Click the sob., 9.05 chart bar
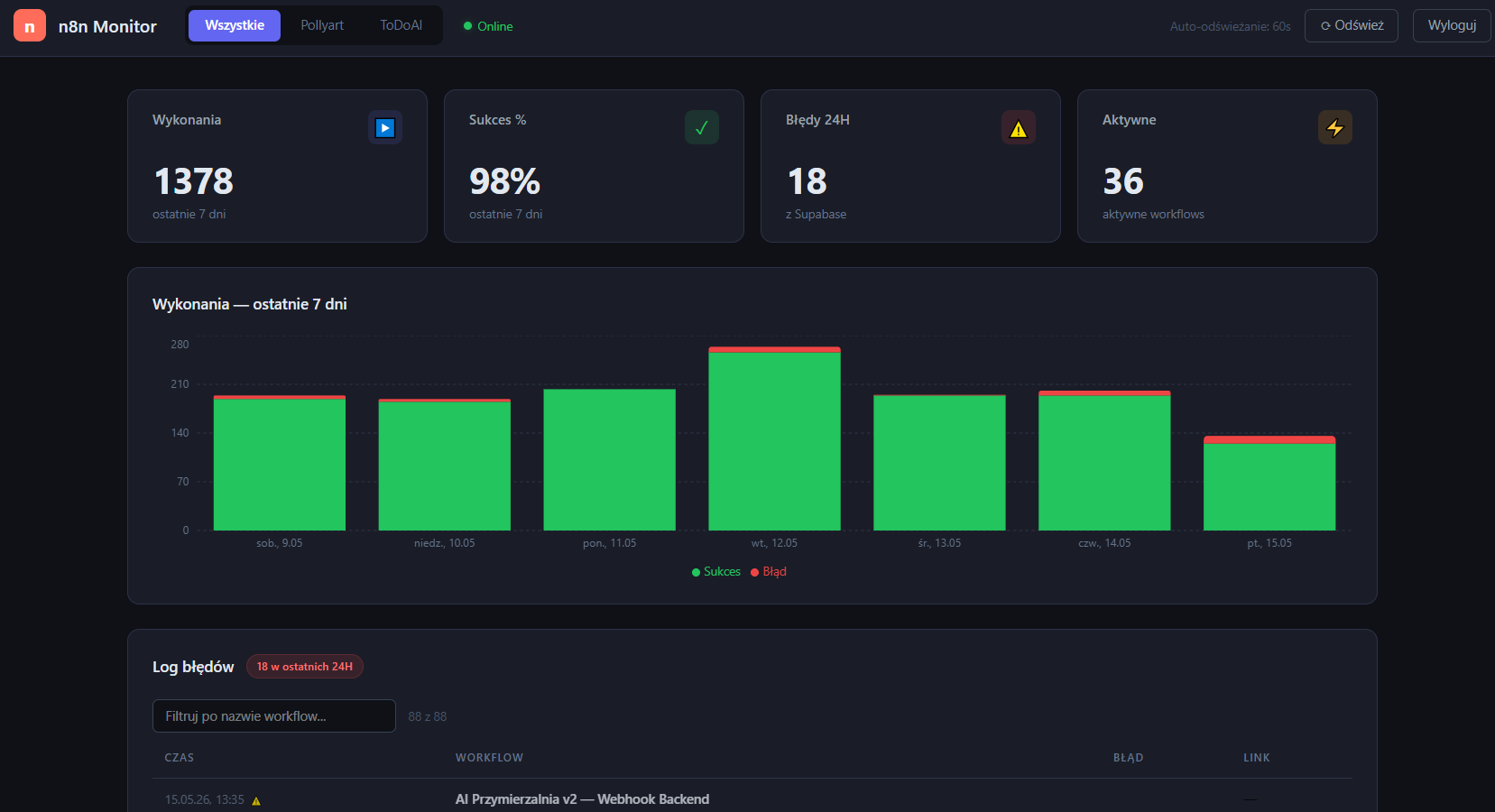This screenshot has height=812, width=1495. (x=280, y=463)
